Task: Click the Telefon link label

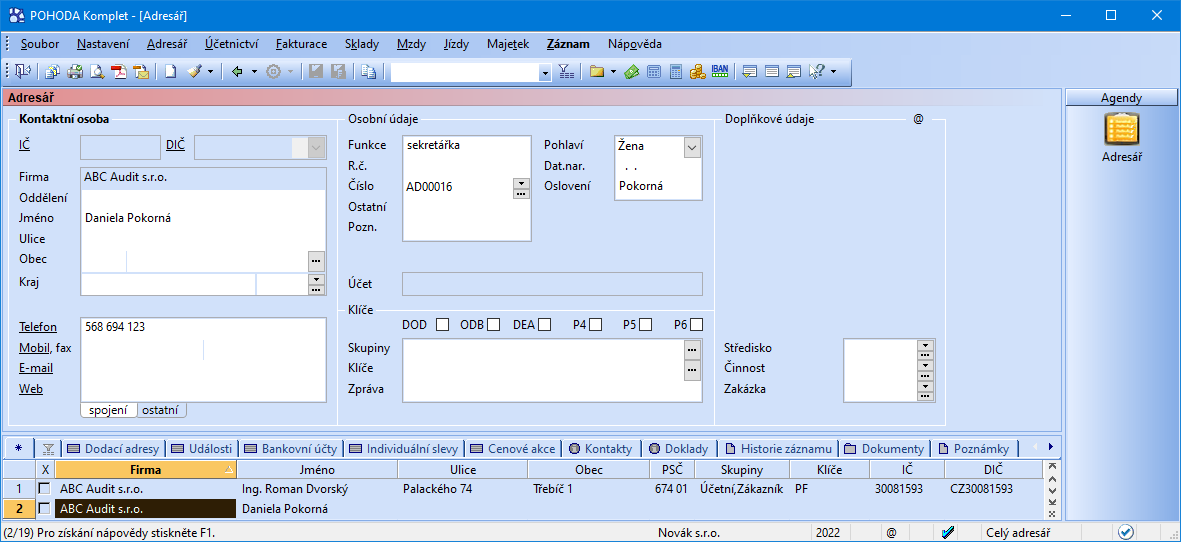Action: (x=38, y=327)
